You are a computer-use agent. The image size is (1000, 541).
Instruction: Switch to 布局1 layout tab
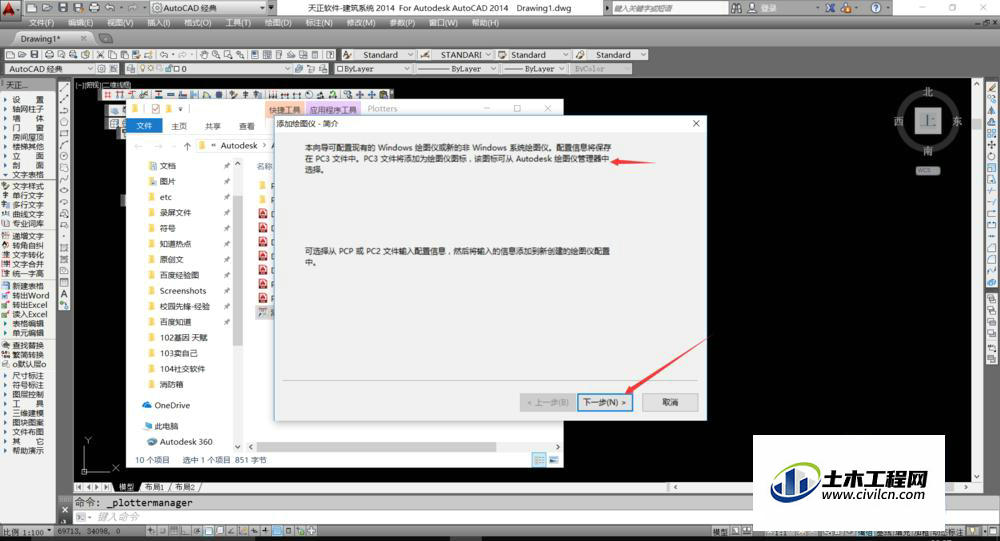pyautogui.click(x=155, y=487)
